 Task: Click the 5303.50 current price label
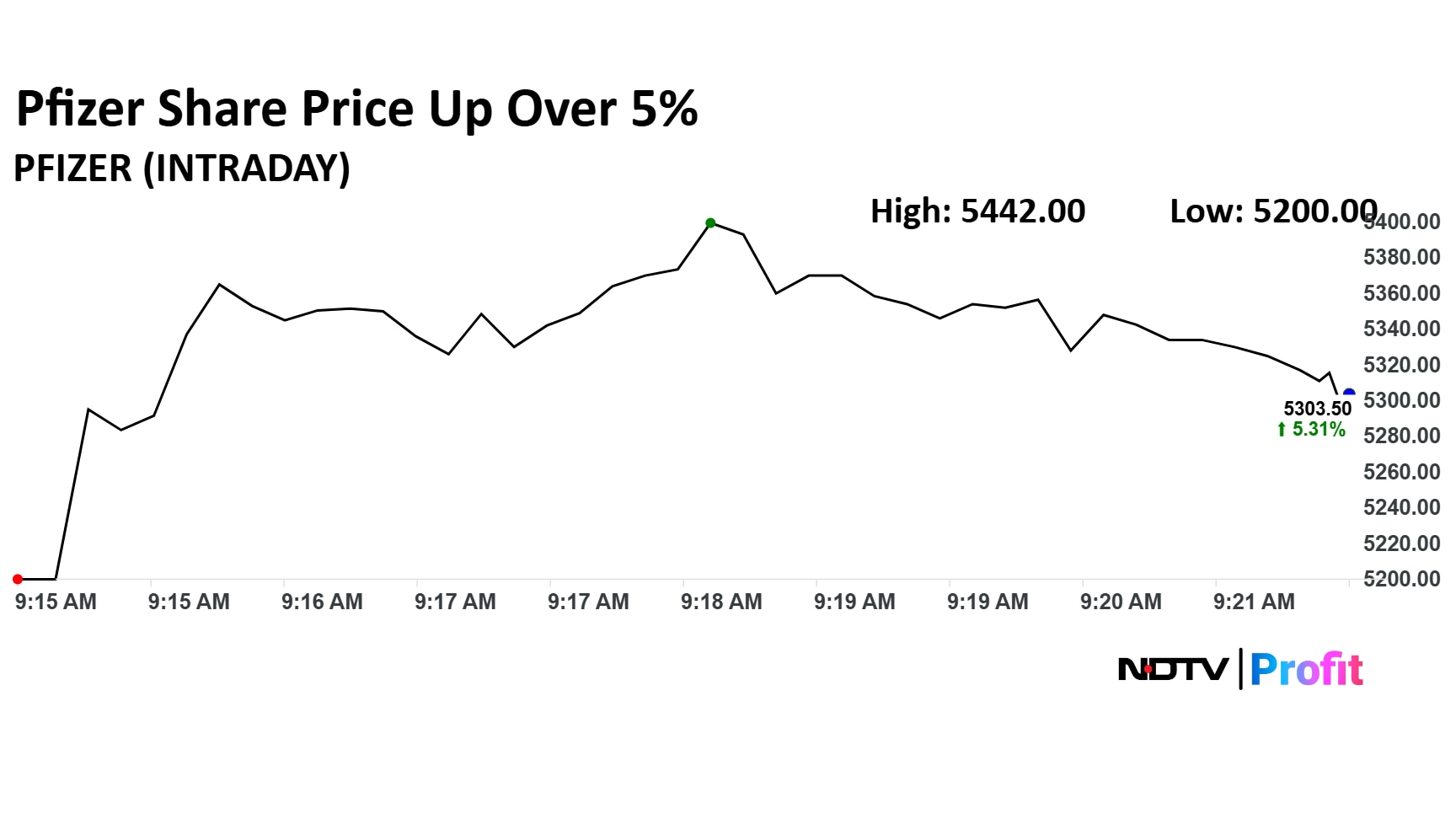click(x=1317, y=409)
